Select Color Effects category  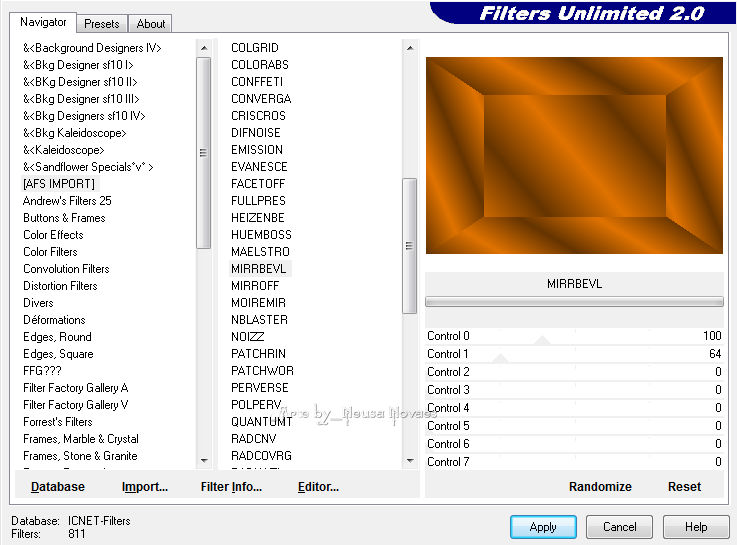[x=53, y=235]
